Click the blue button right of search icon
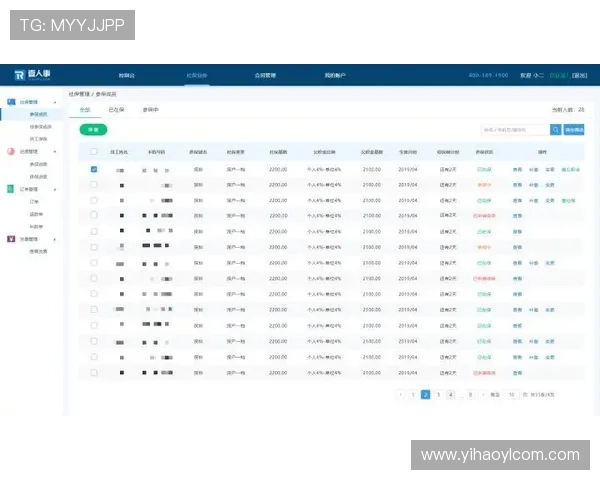 pos(575,130)
